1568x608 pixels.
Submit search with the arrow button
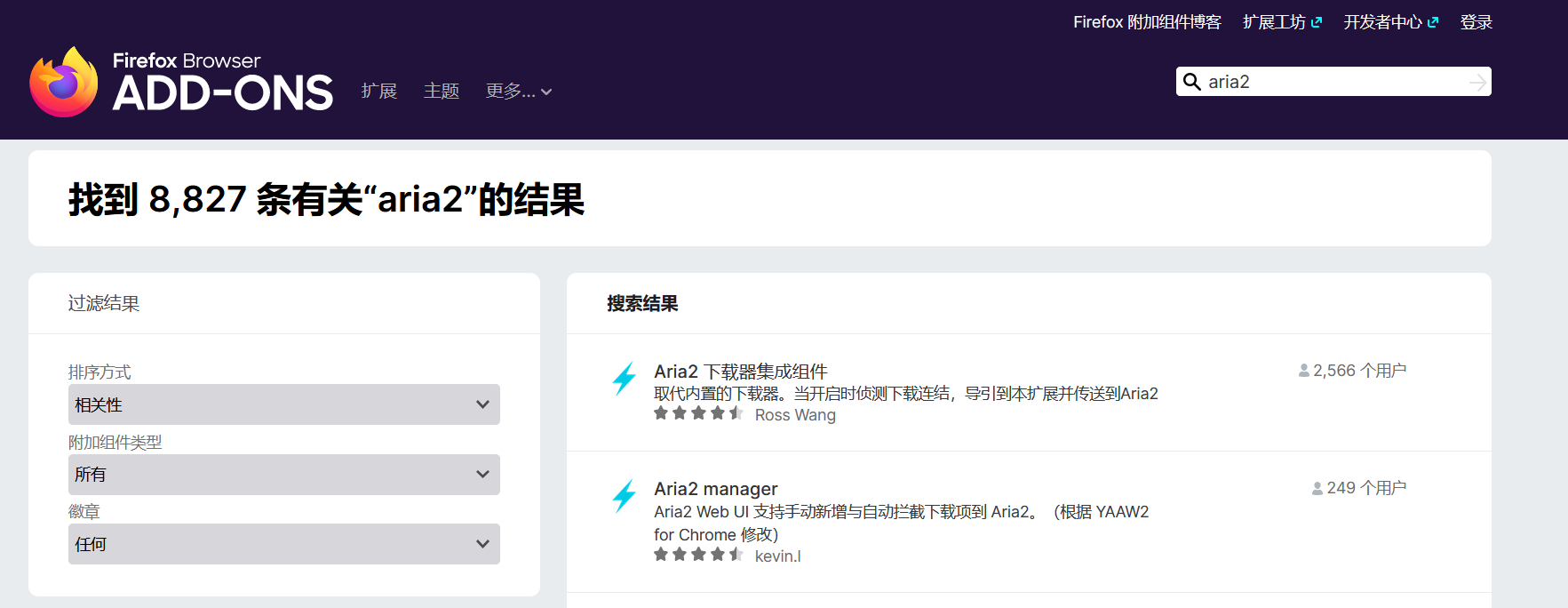(1476, 82)
